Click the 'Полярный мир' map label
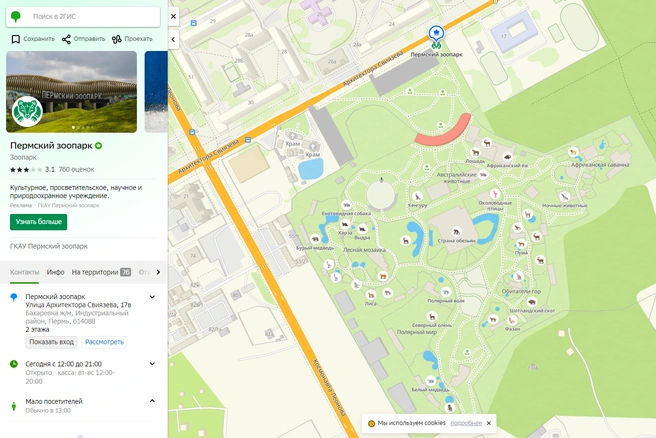Screen dimensions: 656x438 click(417, 332)
